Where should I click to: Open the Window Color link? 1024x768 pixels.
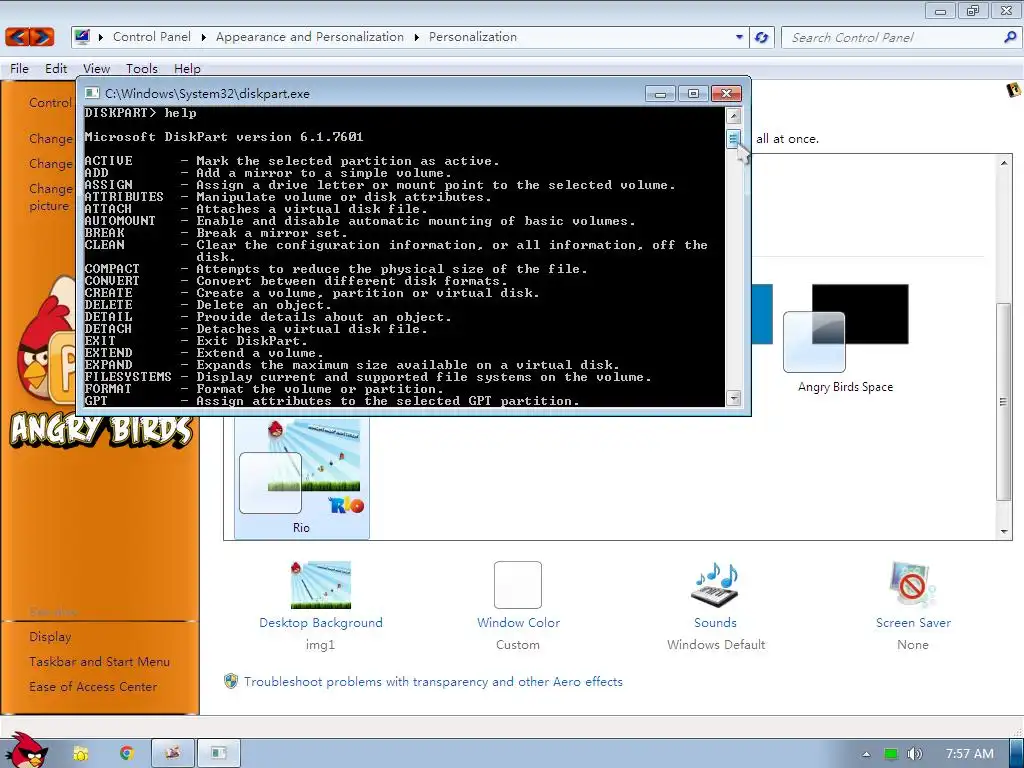(x=519, y=622)
